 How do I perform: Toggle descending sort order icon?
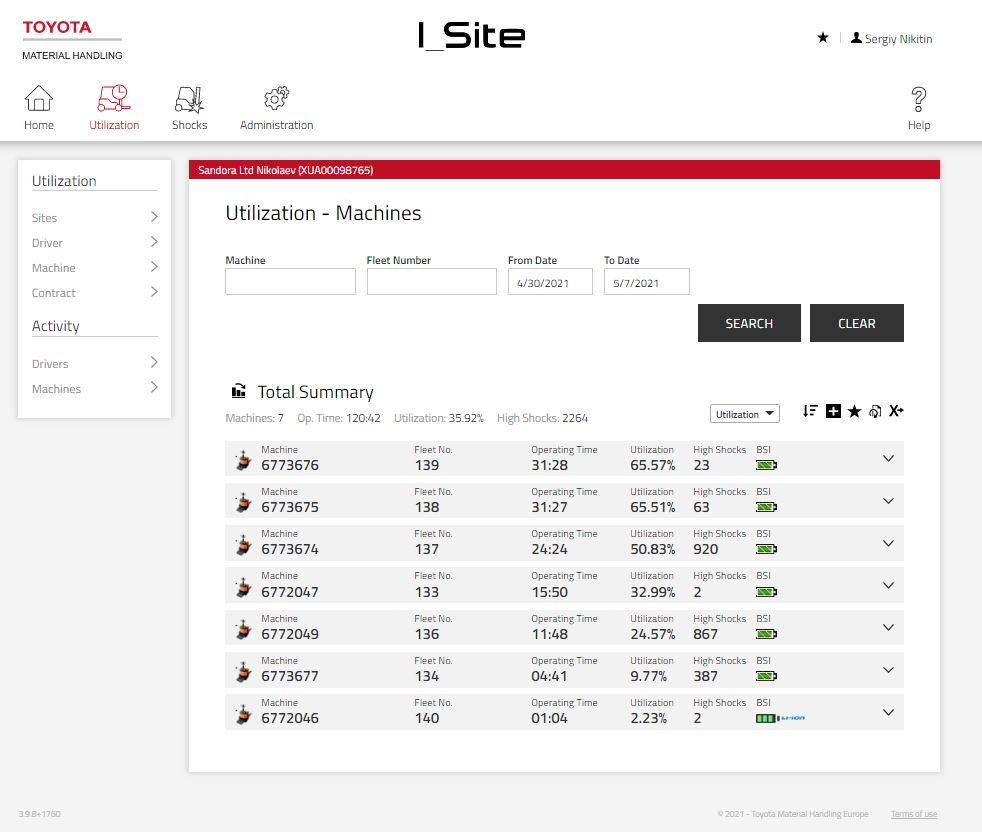click(810, 411)
